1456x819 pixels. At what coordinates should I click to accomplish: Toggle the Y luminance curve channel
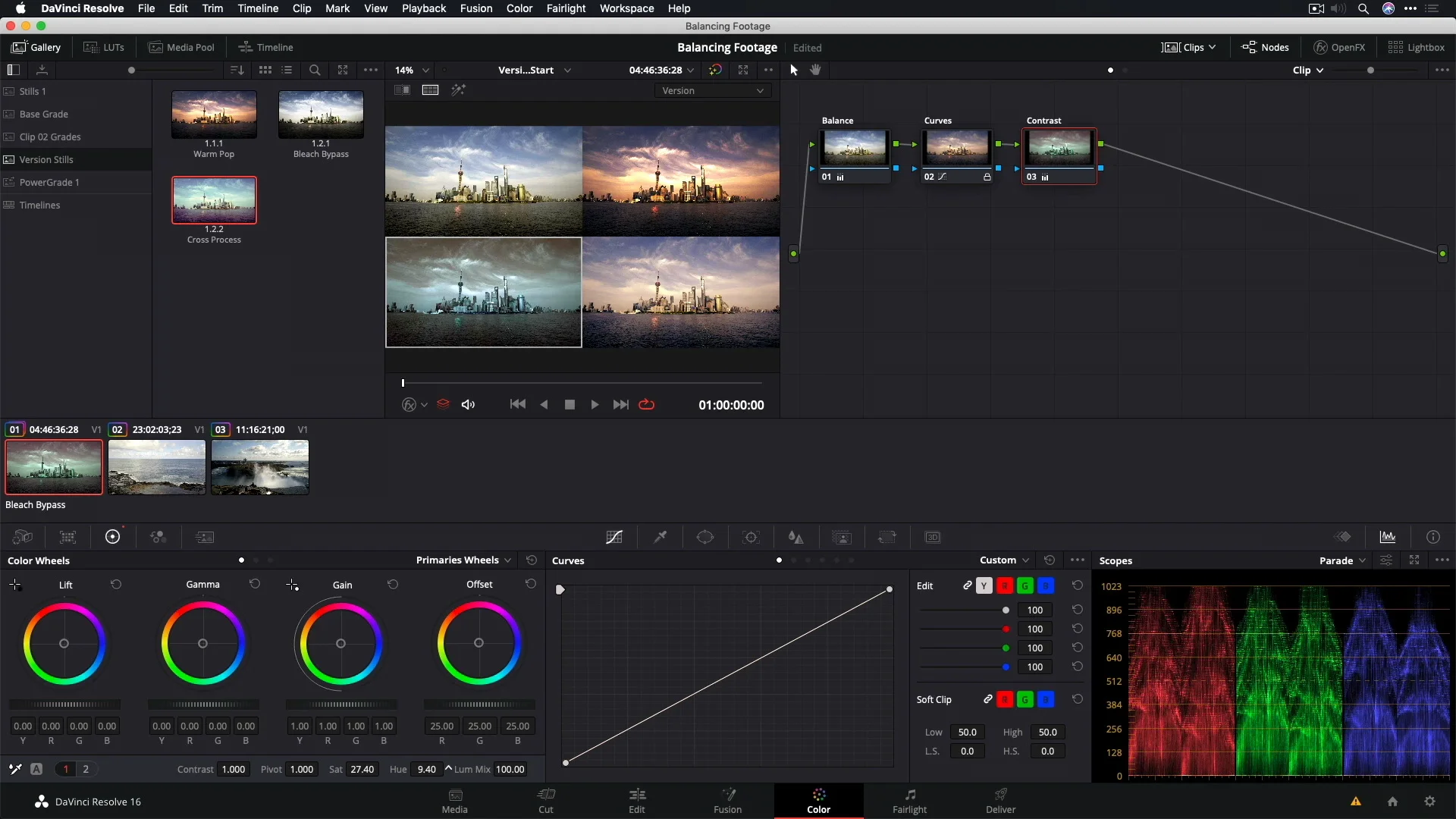tap(984, 585)
